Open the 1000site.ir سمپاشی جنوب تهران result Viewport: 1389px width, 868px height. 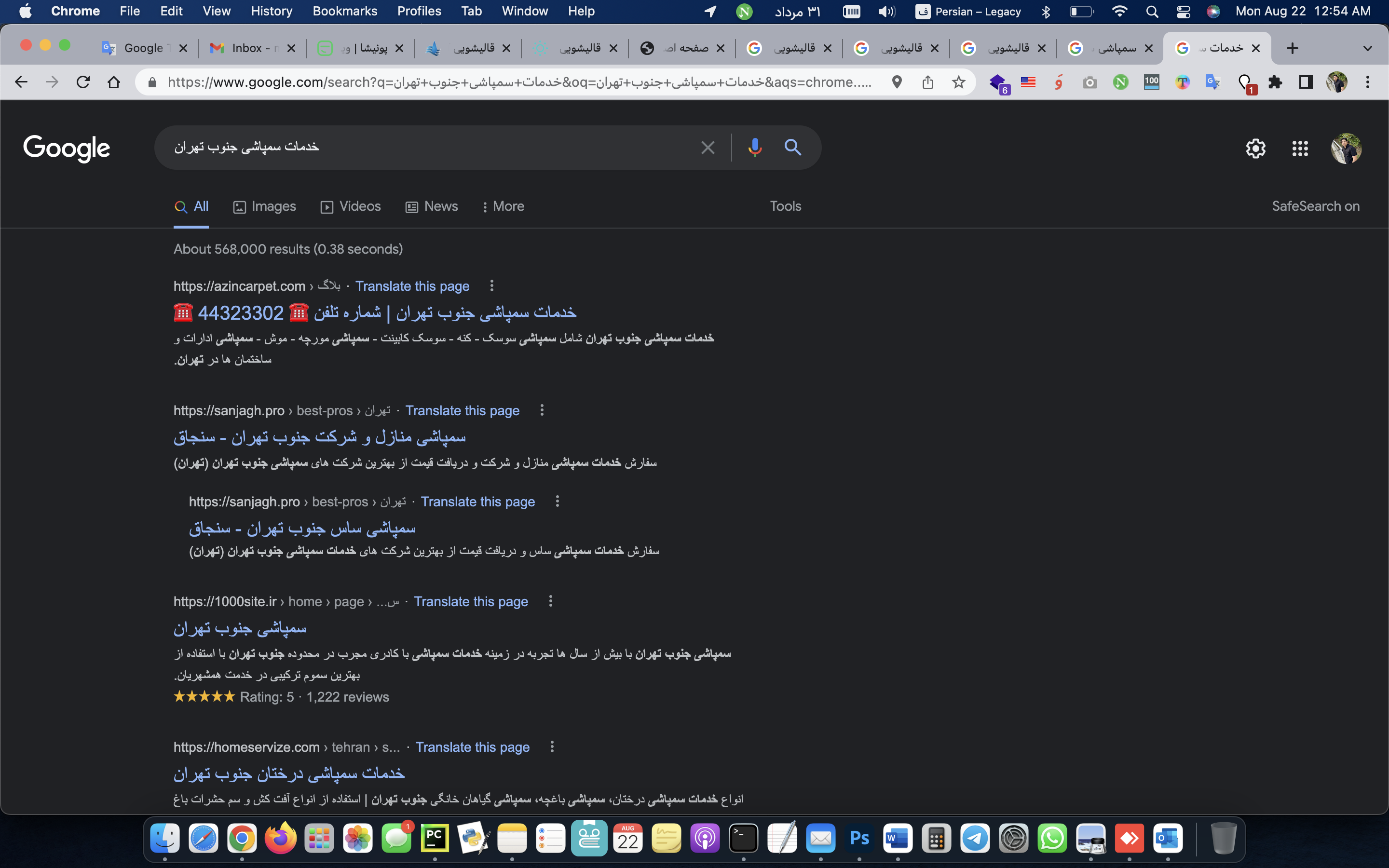240,628
